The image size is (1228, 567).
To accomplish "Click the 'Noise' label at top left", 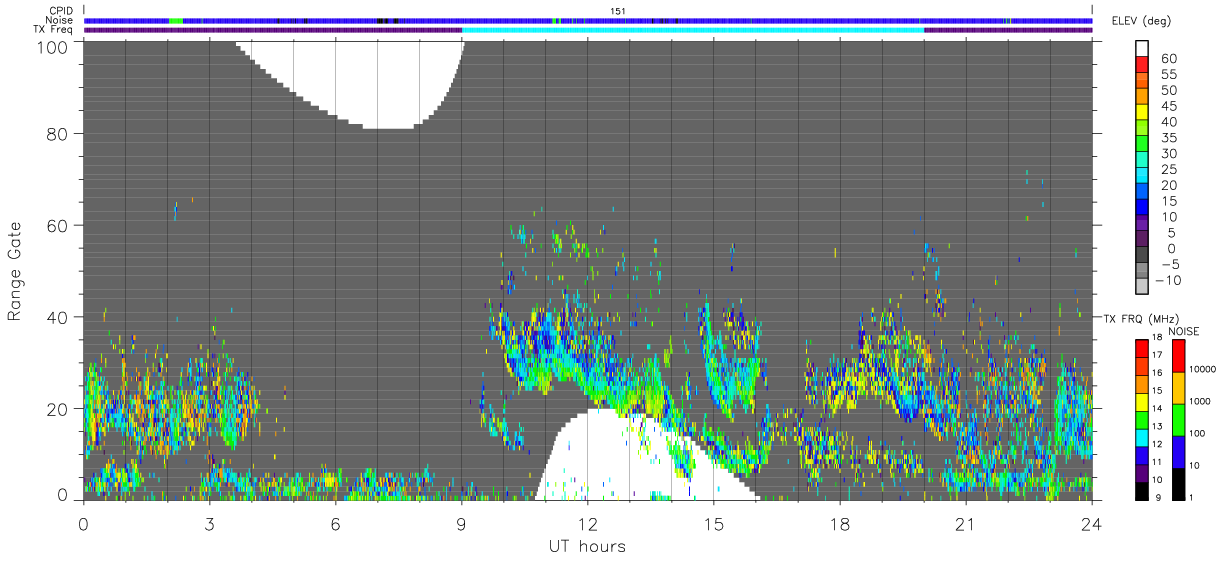I will tap(60, 20).
